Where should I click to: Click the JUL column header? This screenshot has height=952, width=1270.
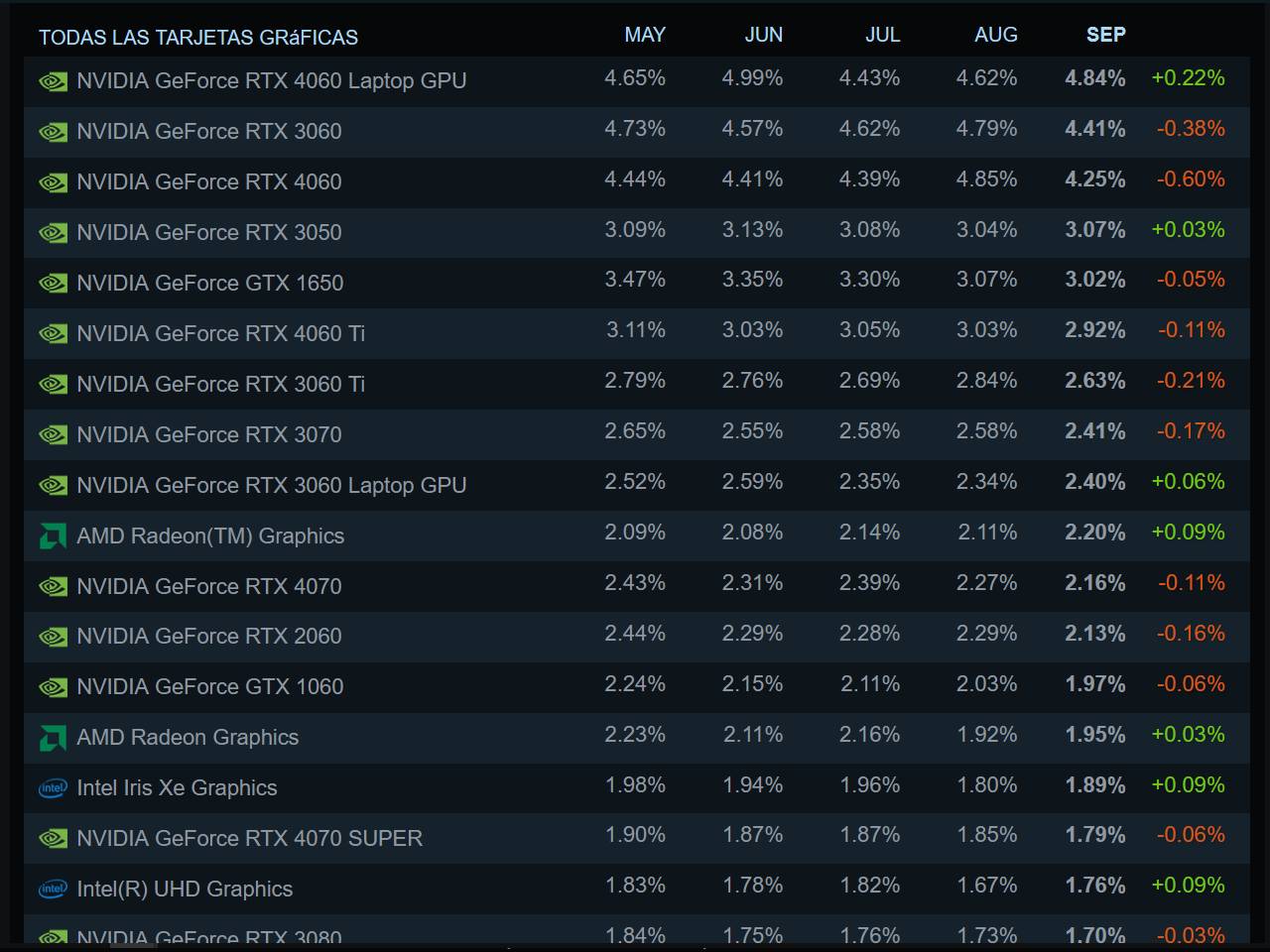click(x=882, y=35)
